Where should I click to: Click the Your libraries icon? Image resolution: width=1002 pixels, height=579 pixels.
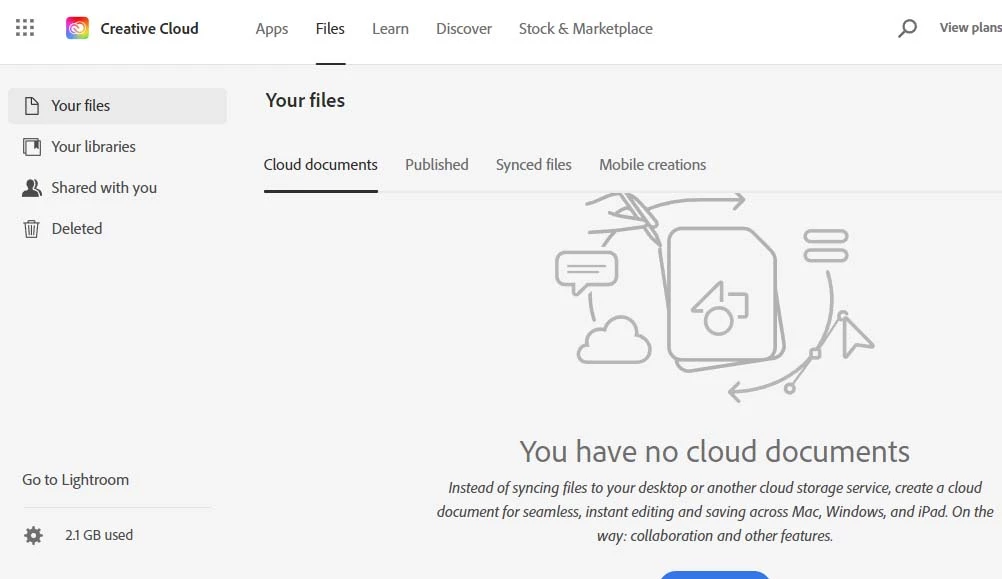point(31,147)
